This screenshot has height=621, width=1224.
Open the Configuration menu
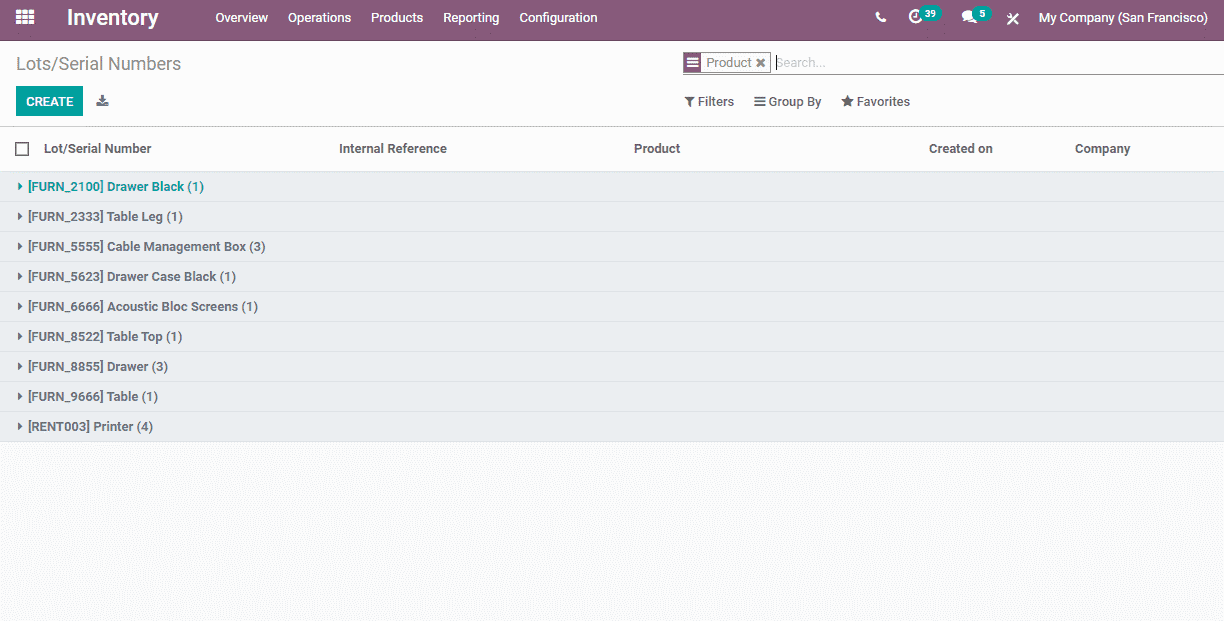click(x=558, y=18)
